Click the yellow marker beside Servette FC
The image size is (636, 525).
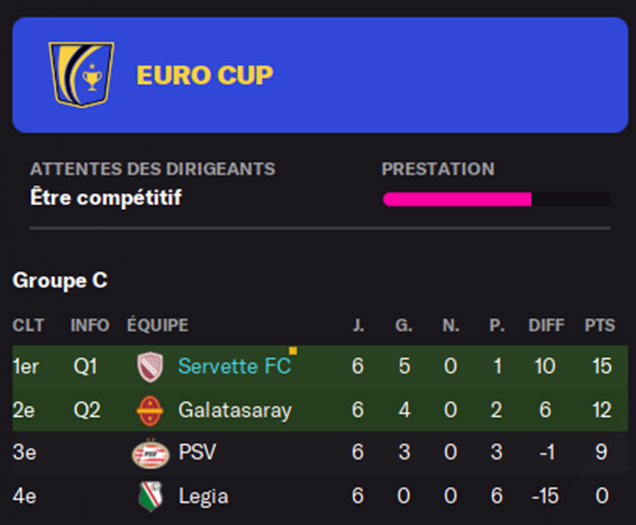coord(293,351)
